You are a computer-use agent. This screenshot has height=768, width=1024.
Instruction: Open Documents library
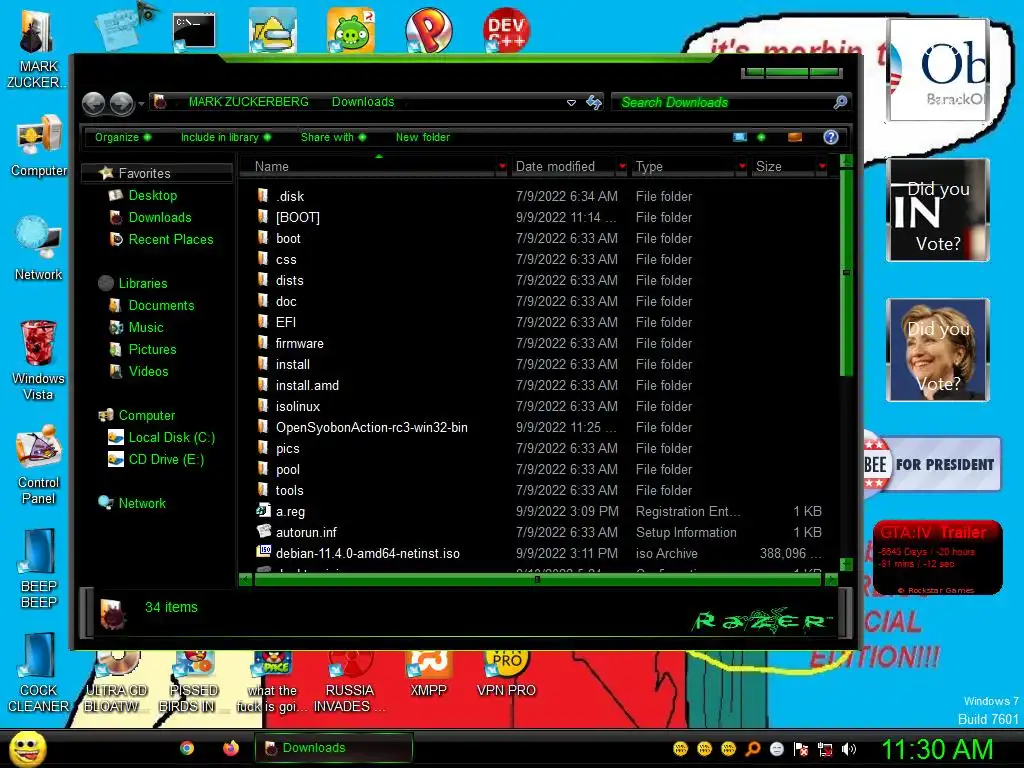(x=161, y=306)
